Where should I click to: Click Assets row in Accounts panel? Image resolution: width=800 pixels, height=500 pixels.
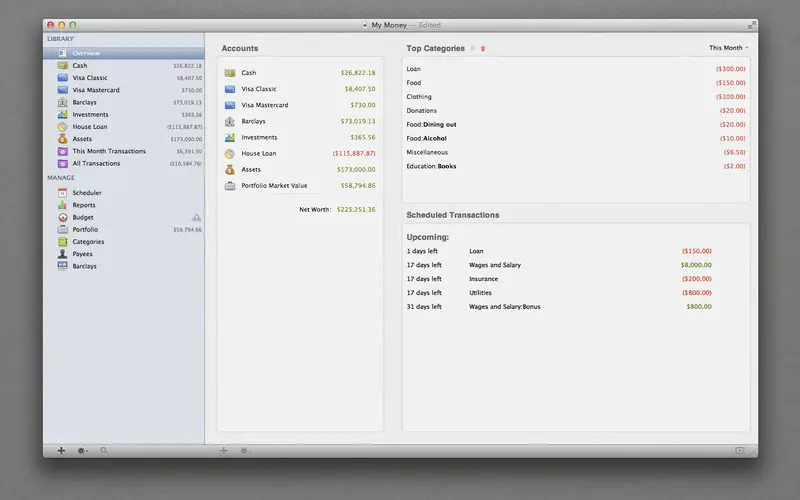point(300,169)
